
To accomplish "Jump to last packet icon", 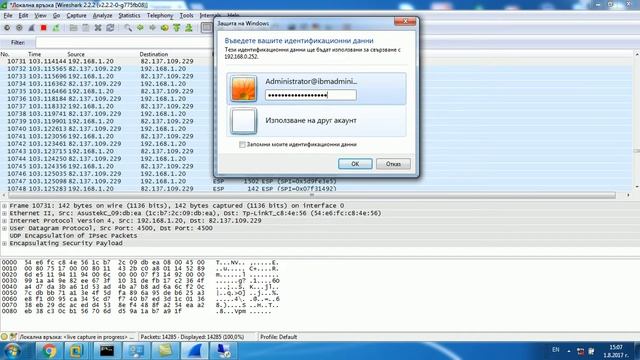I will (x=189, y=28).
